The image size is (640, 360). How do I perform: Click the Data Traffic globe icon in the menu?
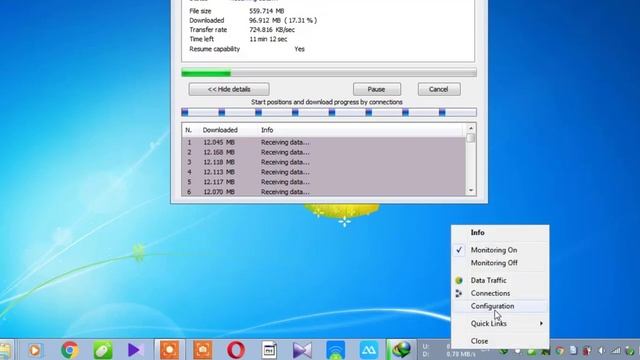click(459, 280)
